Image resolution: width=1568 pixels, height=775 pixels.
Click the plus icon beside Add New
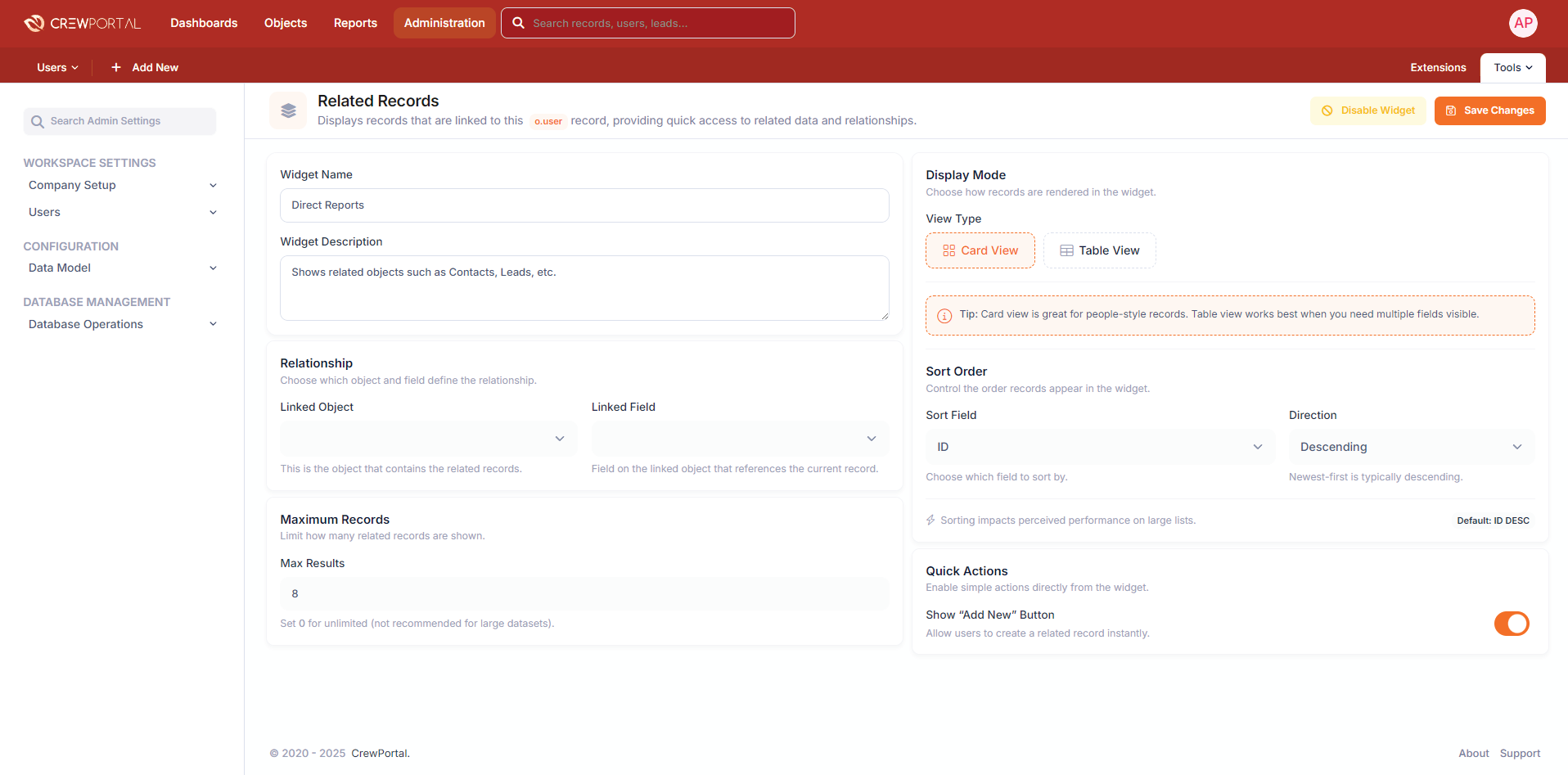(116, 67)
